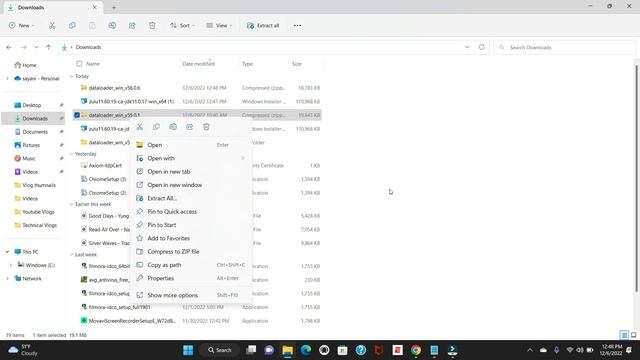Go back using the Back arrow
Viewport: 640px width, 360px height.
pyautogui.click(x=9, y=47)
